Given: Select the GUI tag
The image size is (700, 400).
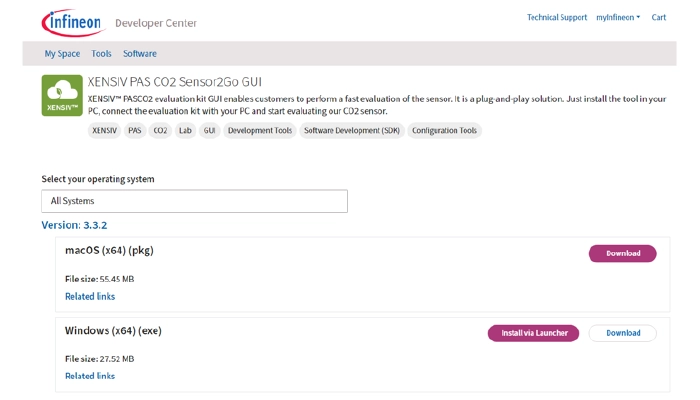Looking at the screenshot, I should (x=209, y=130).
